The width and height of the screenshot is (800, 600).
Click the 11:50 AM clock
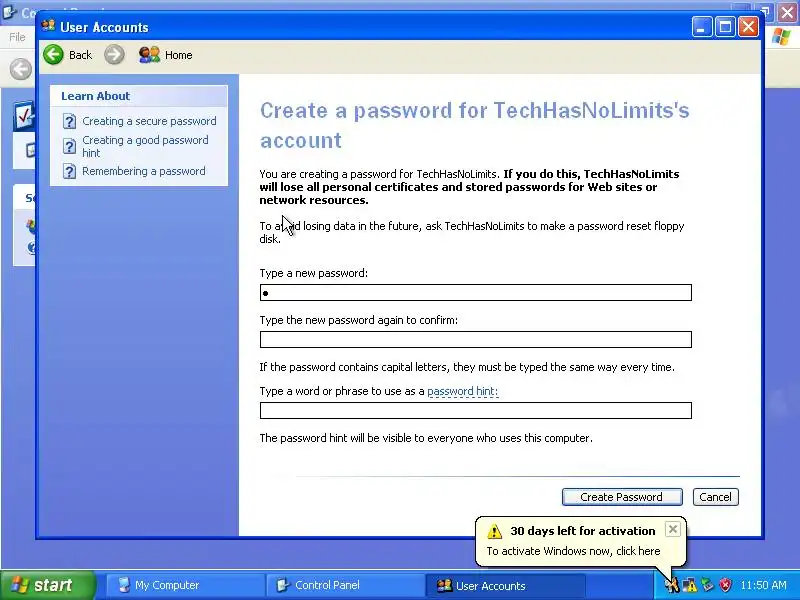(763, 585)
